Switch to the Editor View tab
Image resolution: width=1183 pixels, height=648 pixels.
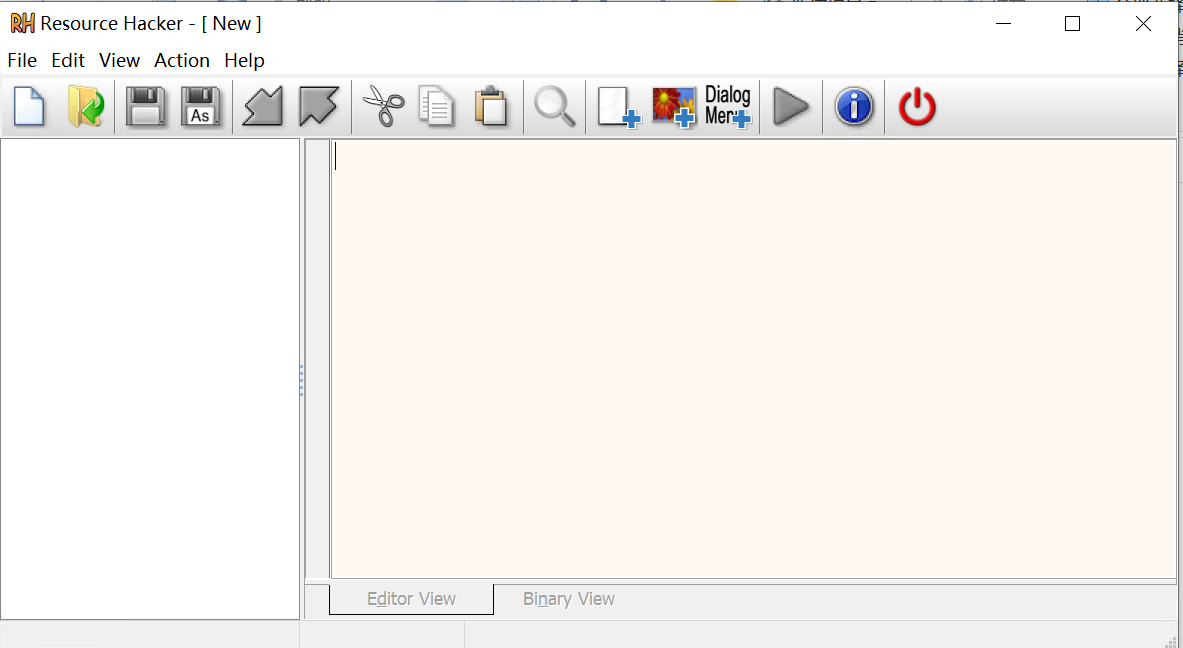click(x=411, y=599)
